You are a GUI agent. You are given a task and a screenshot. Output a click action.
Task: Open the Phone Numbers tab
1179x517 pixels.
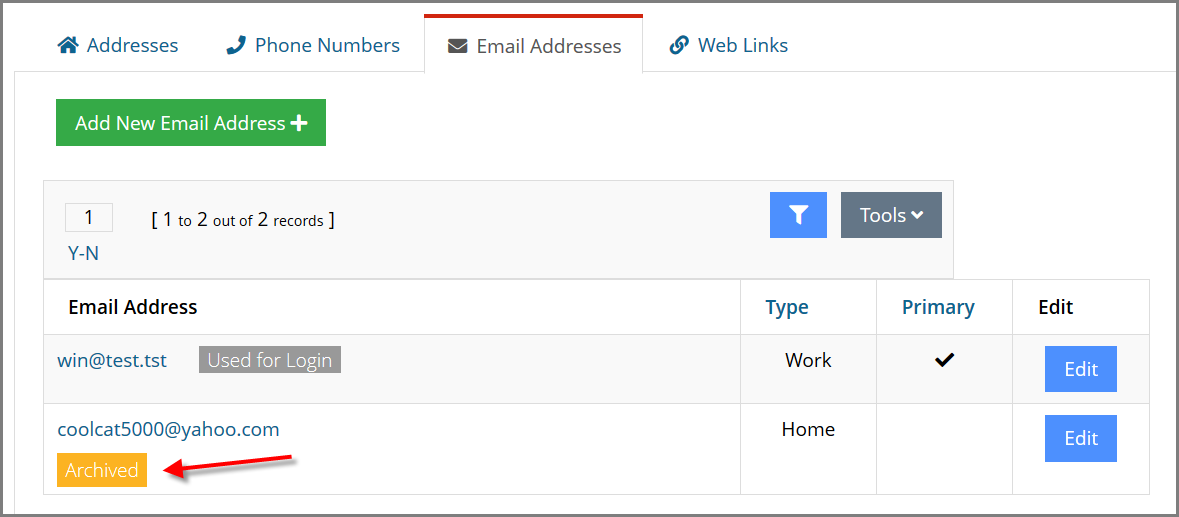click(x=313, y=46)
